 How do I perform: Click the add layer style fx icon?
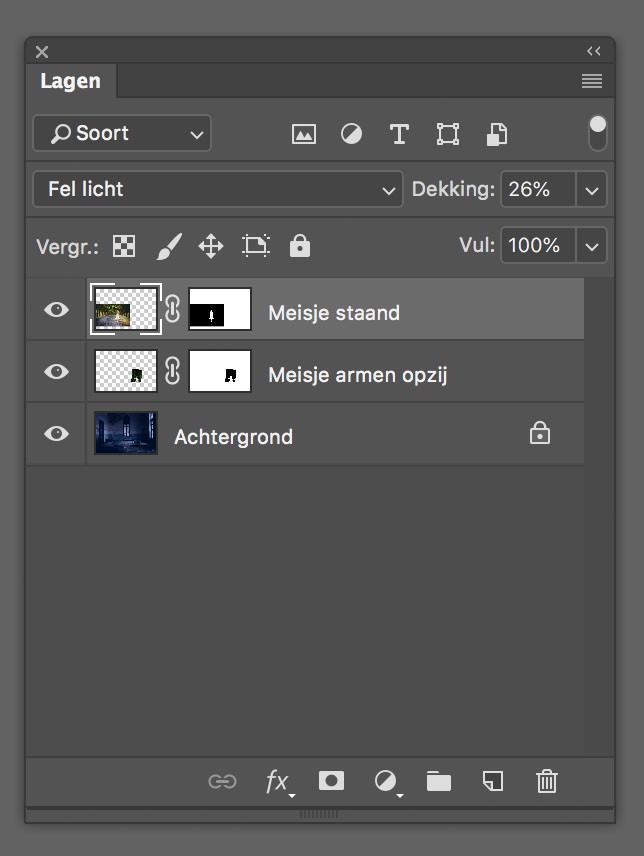[277, 782]
